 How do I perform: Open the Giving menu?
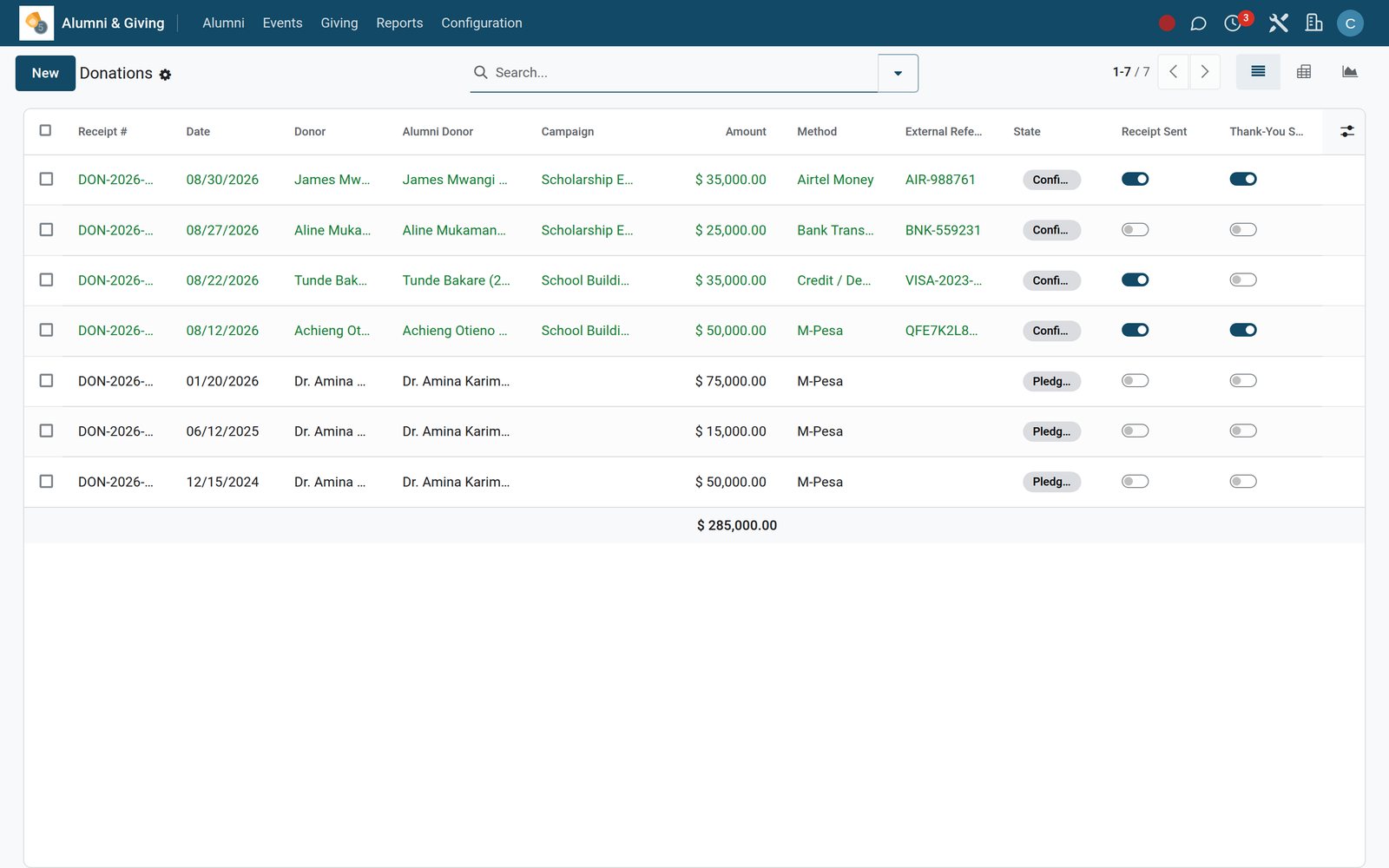pos(339,23)
